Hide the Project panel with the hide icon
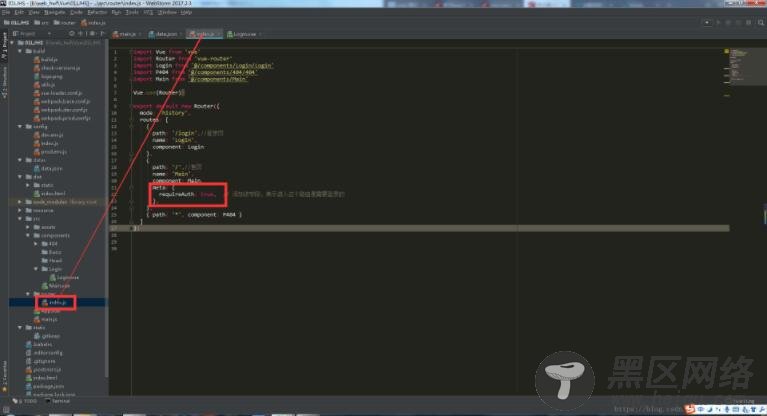 tap(102, 34)
